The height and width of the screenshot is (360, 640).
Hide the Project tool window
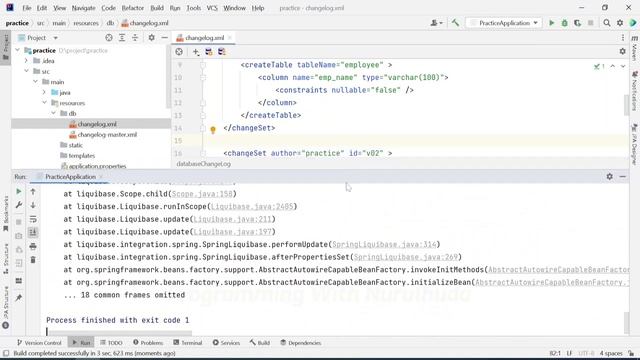(x=164, y=38)
